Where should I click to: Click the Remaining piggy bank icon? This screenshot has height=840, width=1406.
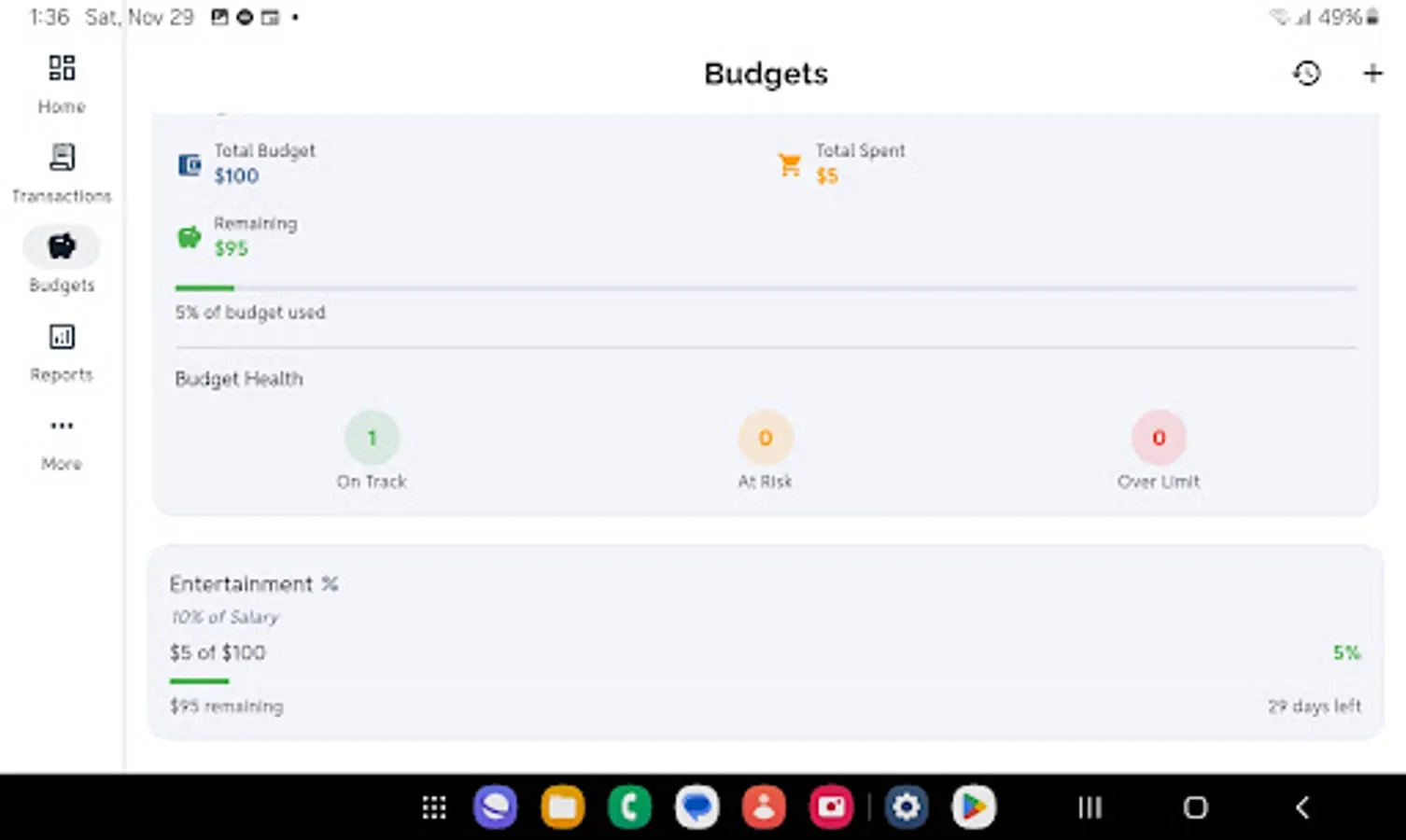pyautogui.click(x=188, y=236)
